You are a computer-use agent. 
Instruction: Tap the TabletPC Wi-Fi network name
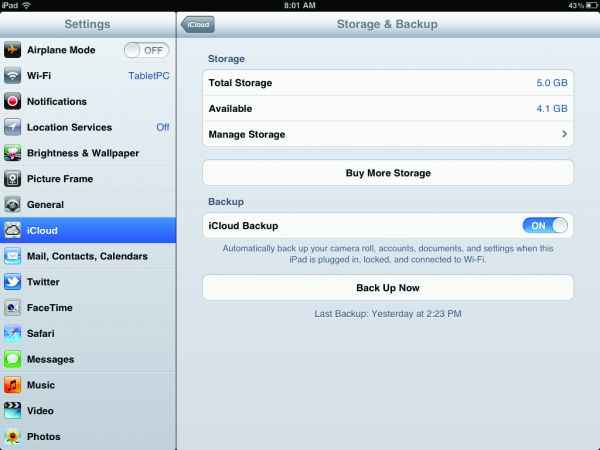click(148, 76)
